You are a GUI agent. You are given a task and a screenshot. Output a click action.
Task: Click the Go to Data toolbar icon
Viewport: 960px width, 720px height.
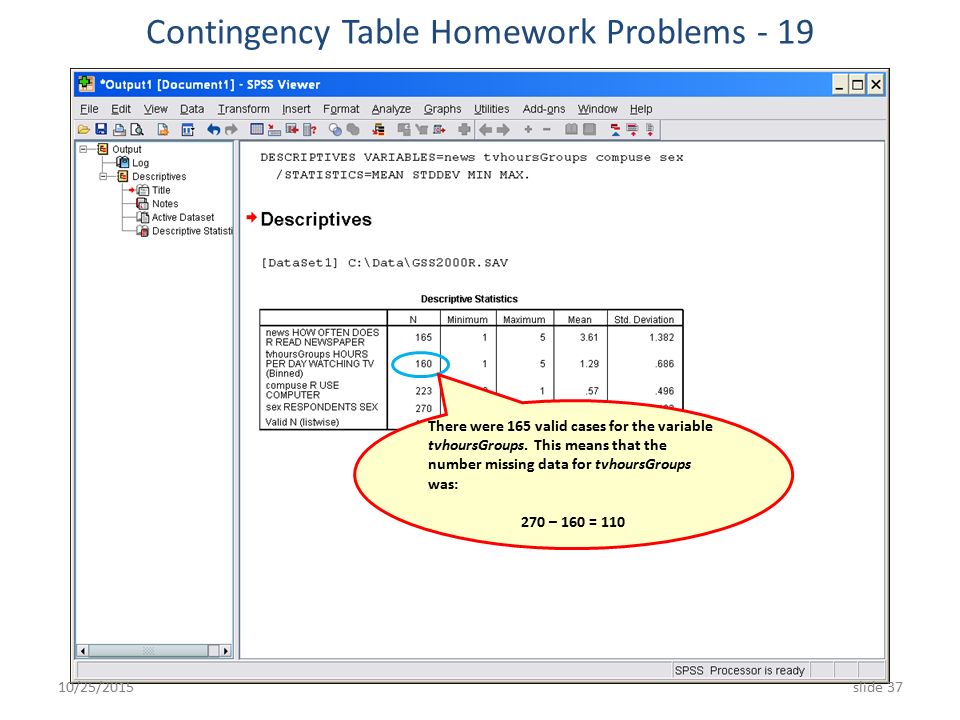pos(257,129)
